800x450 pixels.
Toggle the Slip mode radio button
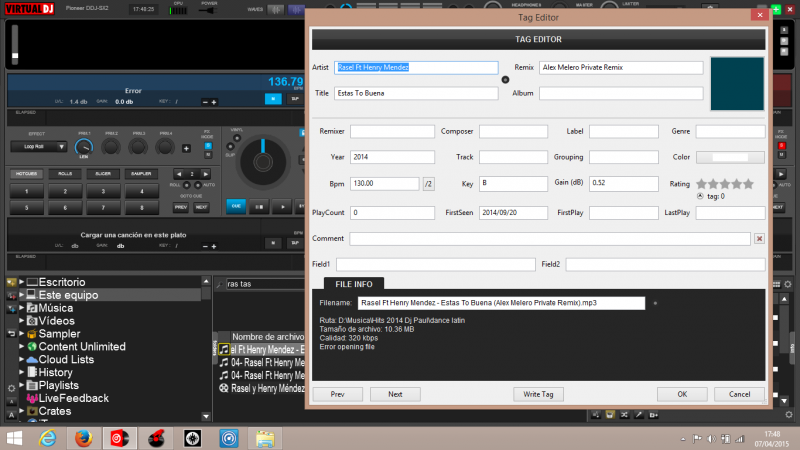pos(230,147)
